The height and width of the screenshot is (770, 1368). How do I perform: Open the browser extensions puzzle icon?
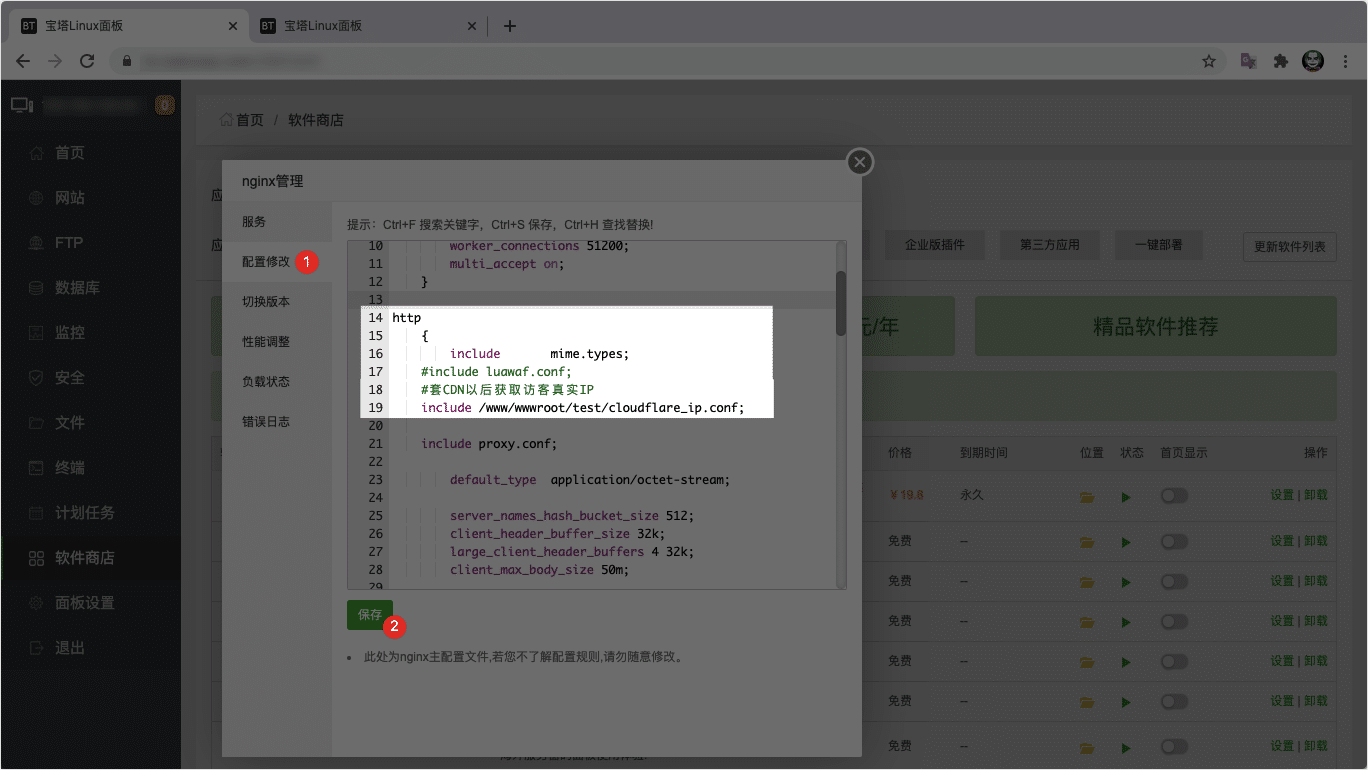pos(1280,61)
